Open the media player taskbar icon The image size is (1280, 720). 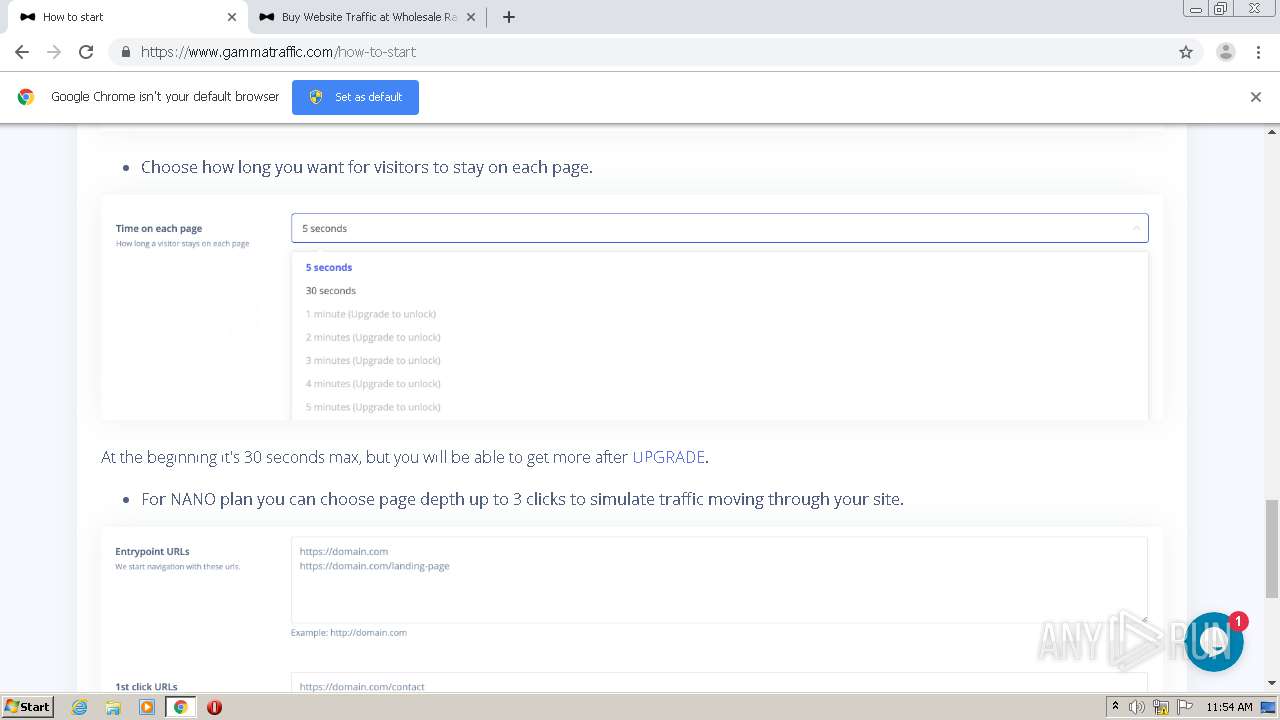tap(147, 707)
